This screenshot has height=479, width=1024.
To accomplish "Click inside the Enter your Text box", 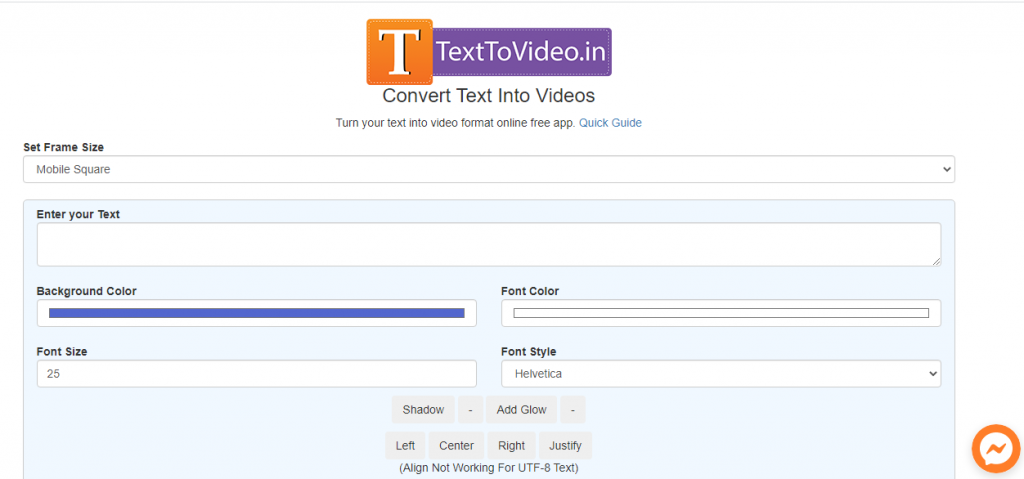I will [489, 244].
